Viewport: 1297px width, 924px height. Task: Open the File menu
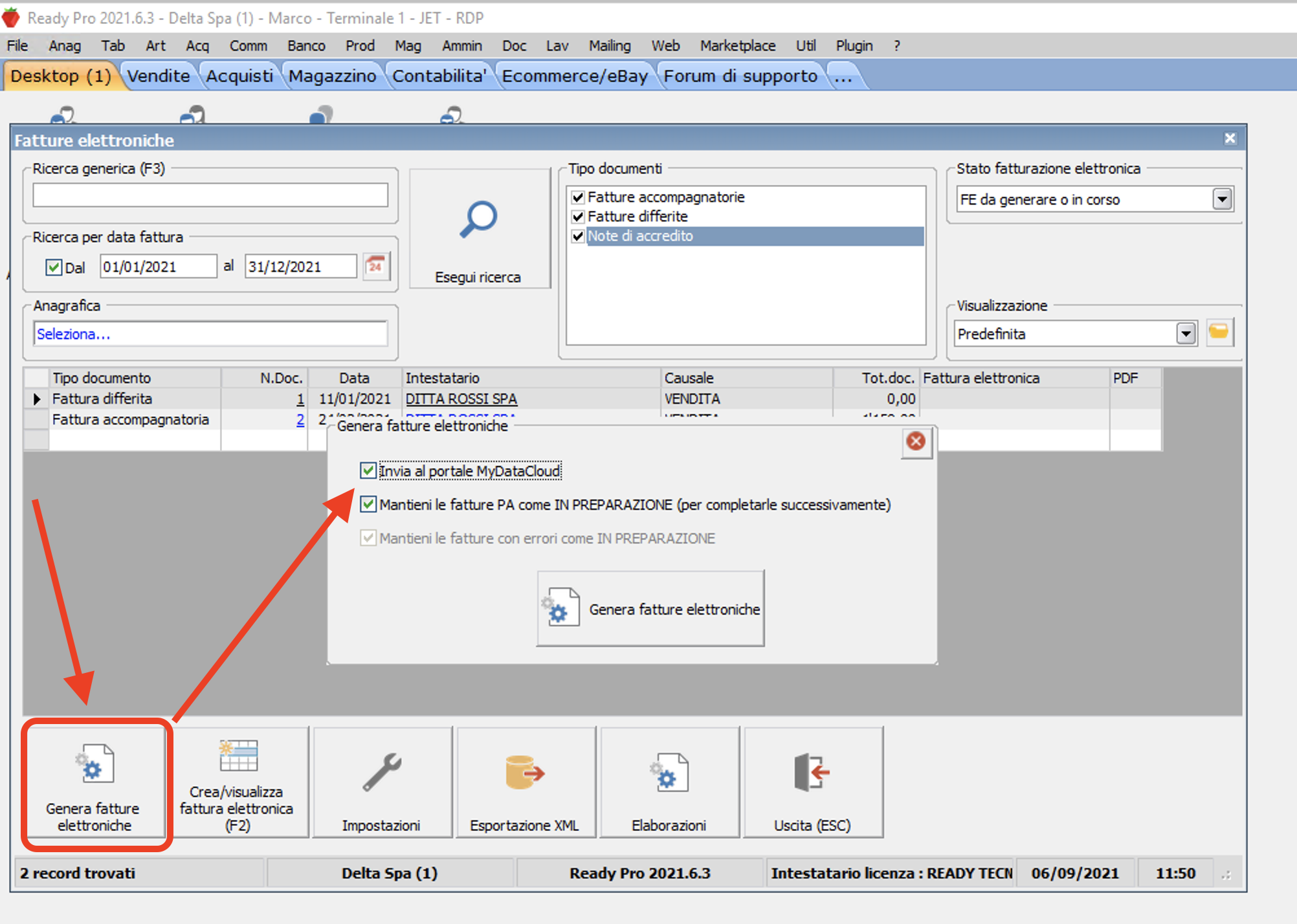(17, 46)
